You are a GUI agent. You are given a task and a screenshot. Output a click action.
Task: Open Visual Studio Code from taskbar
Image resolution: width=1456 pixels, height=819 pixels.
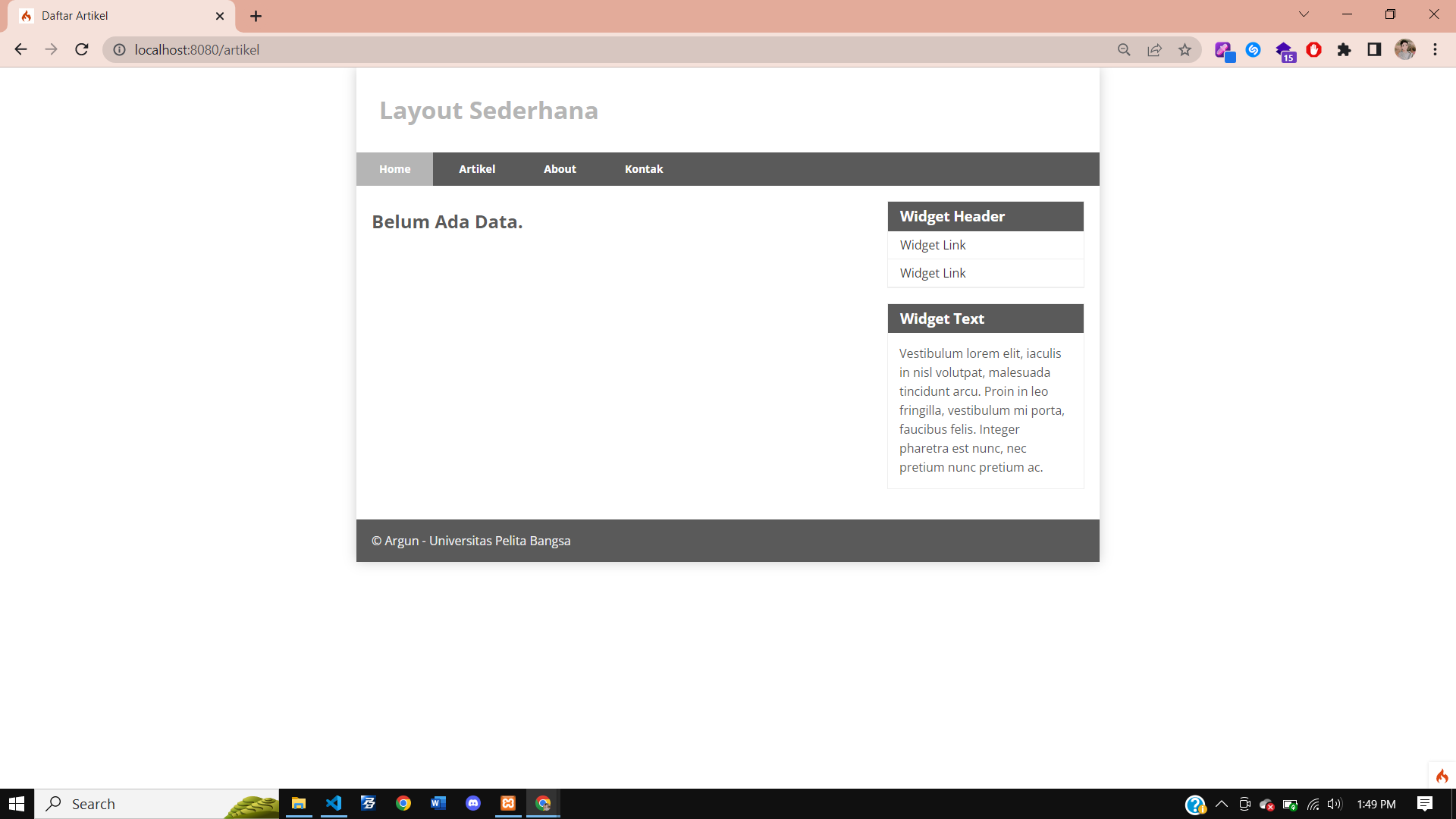tap(334, 803)
